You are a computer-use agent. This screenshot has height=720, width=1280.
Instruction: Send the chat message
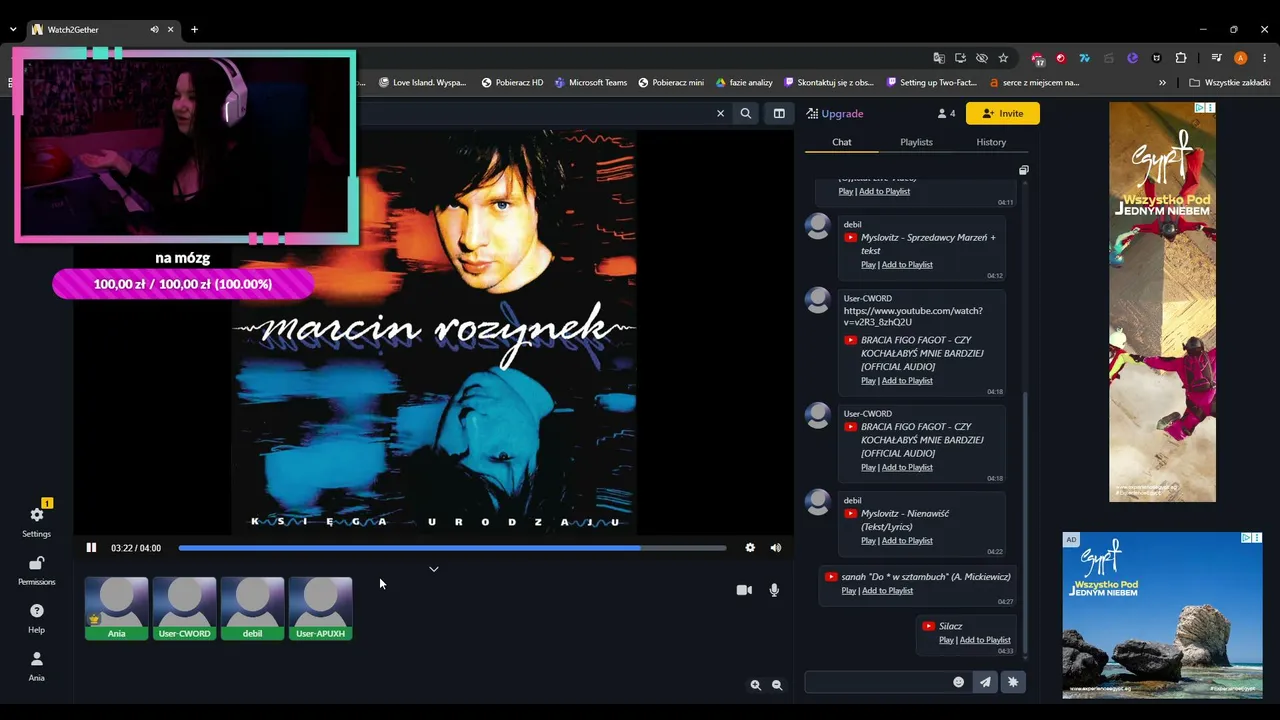point(985,682)
